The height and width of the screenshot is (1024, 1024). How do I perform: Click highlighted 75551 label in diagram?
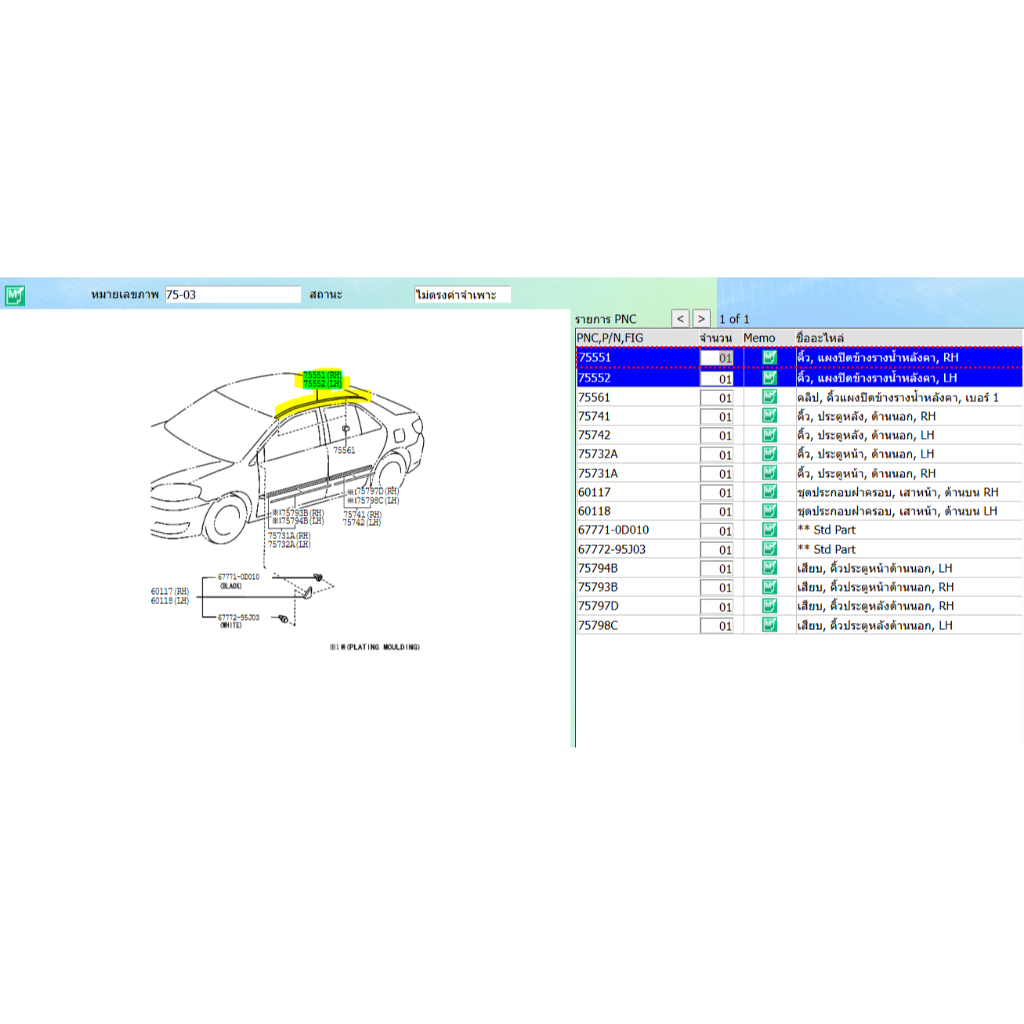point(322,375)
